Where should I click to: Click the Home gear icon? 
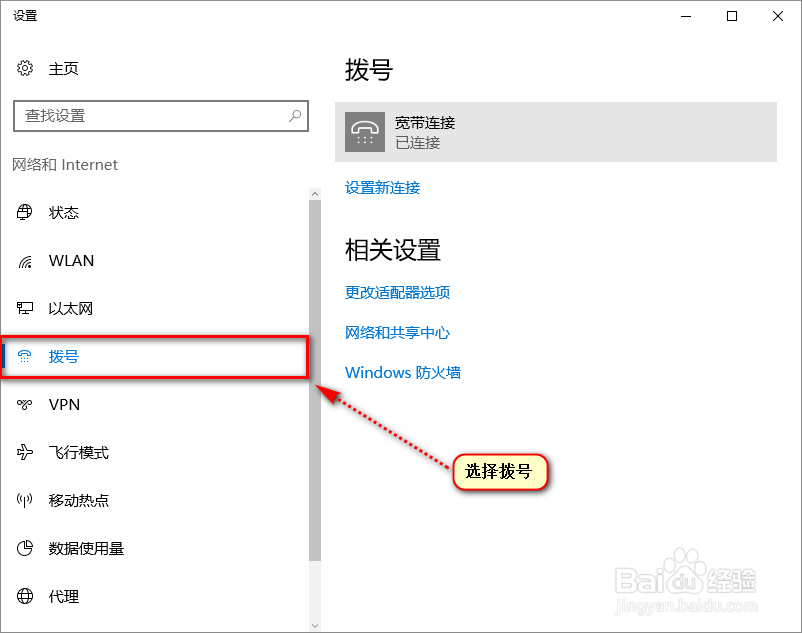click(25, 68)
